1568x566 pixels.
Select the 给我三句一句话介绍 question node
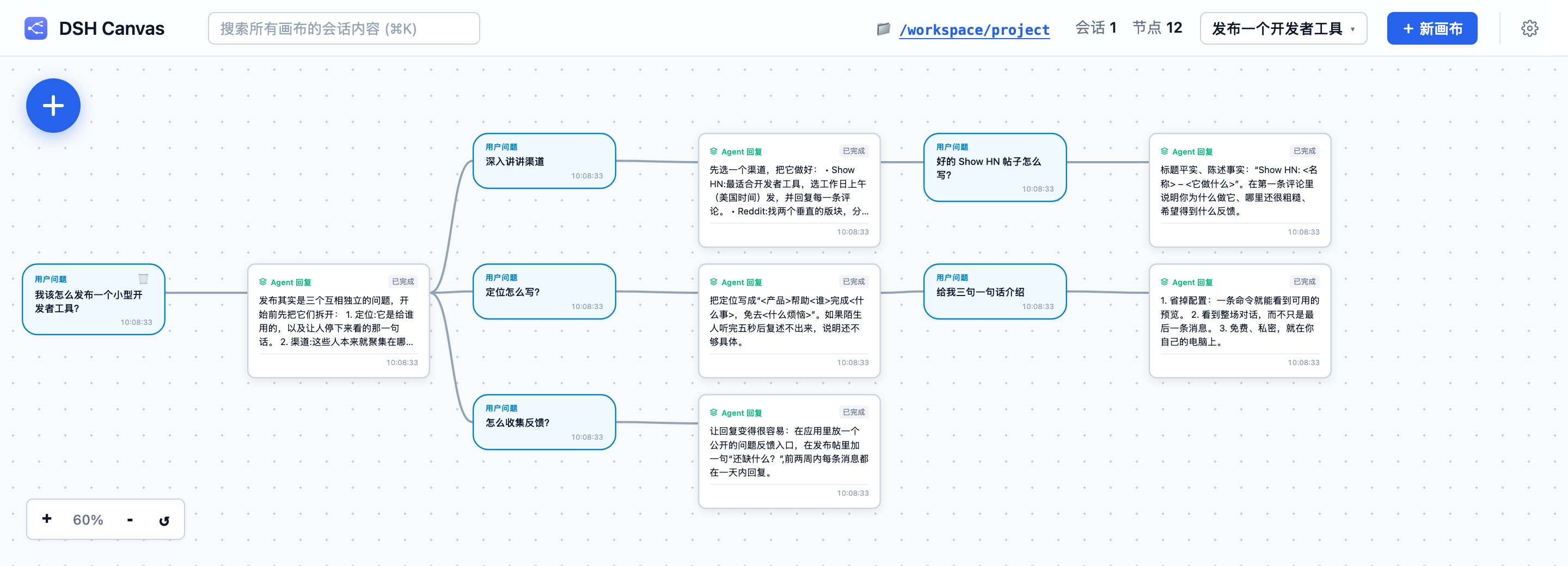(995, 291)
